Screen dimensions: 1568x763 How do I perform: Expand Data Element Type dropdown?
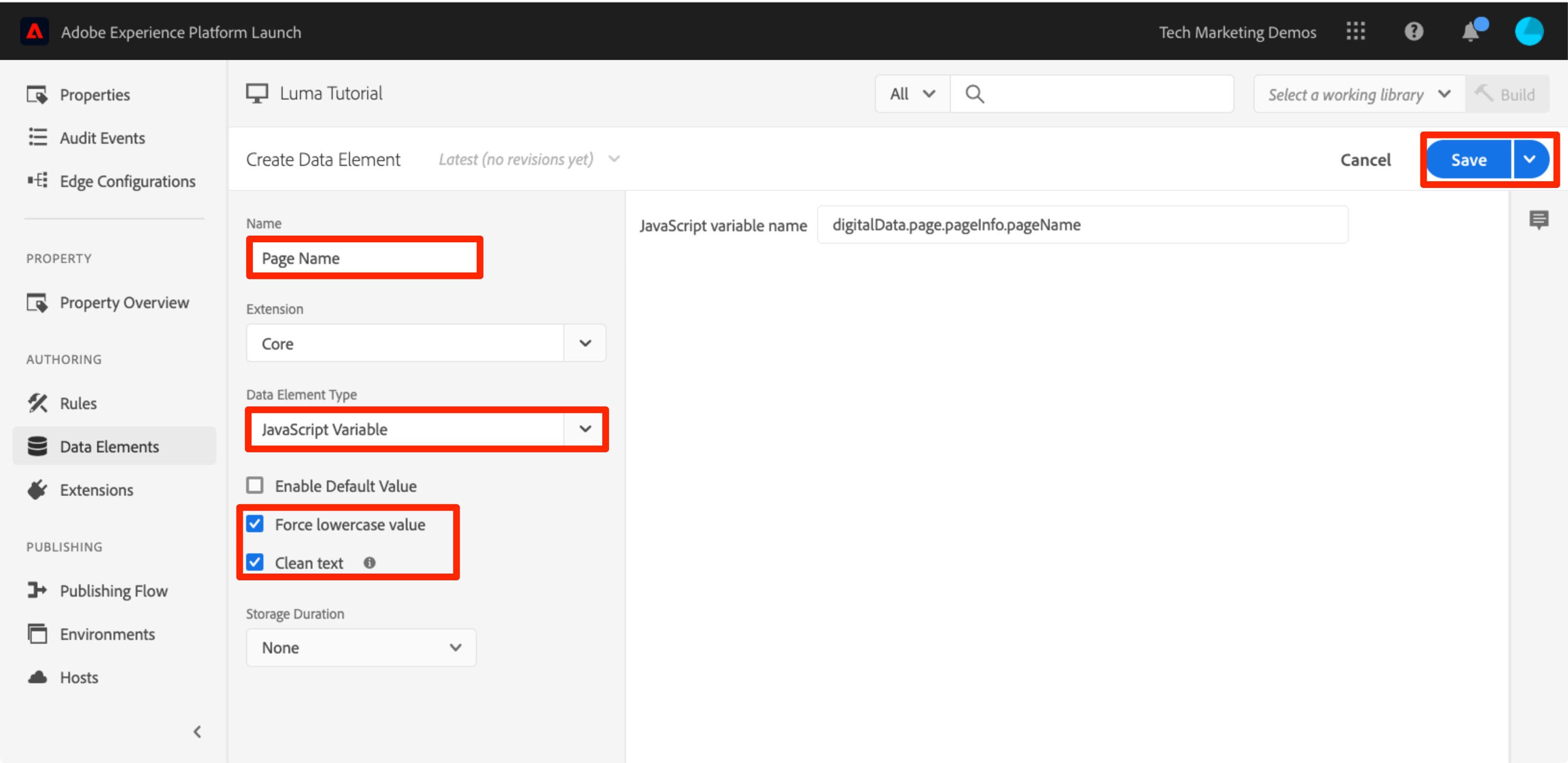[425, 429]
